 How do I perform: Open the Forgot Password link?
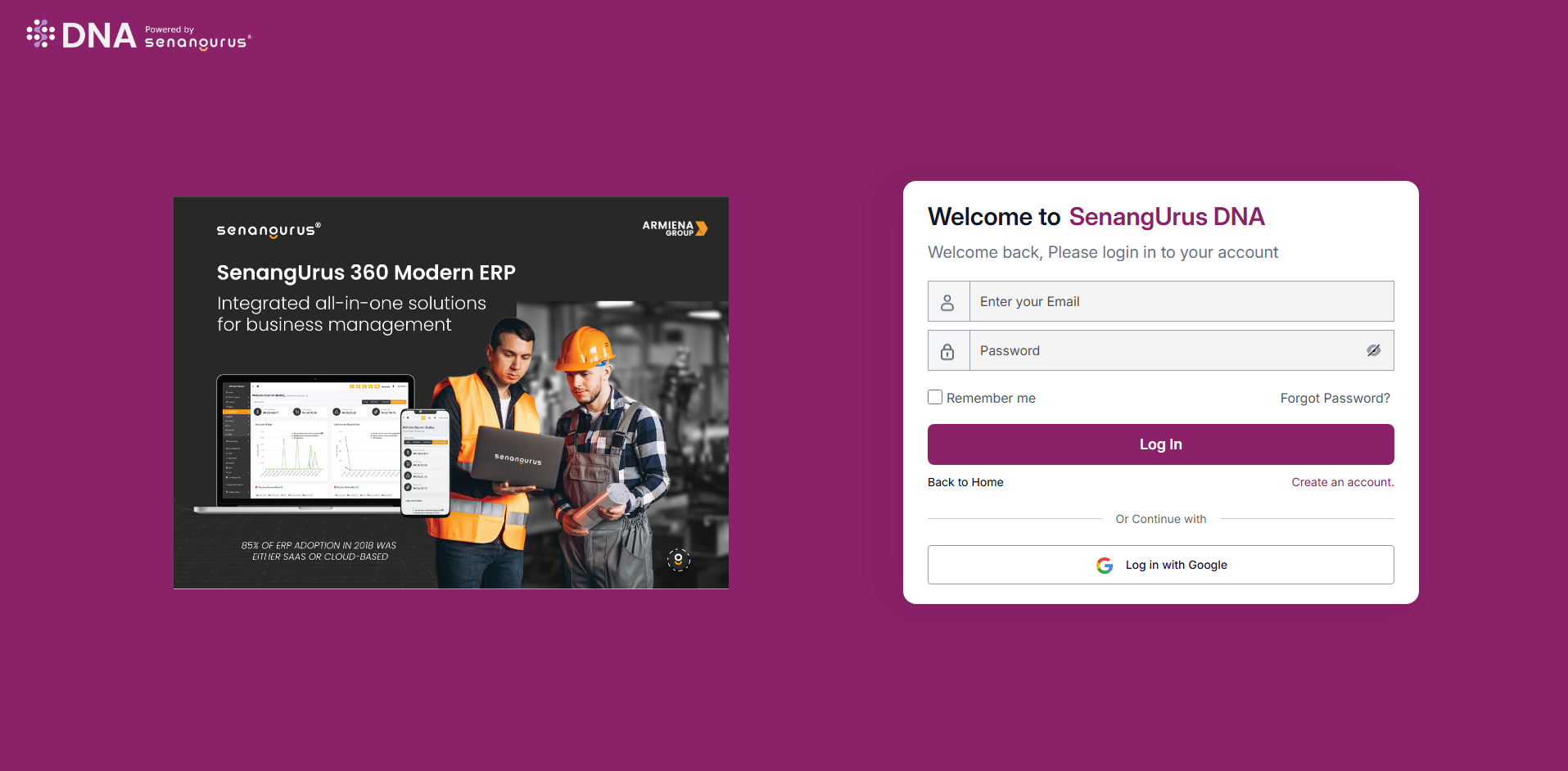pyautogui.click(x=1335, y=398)
